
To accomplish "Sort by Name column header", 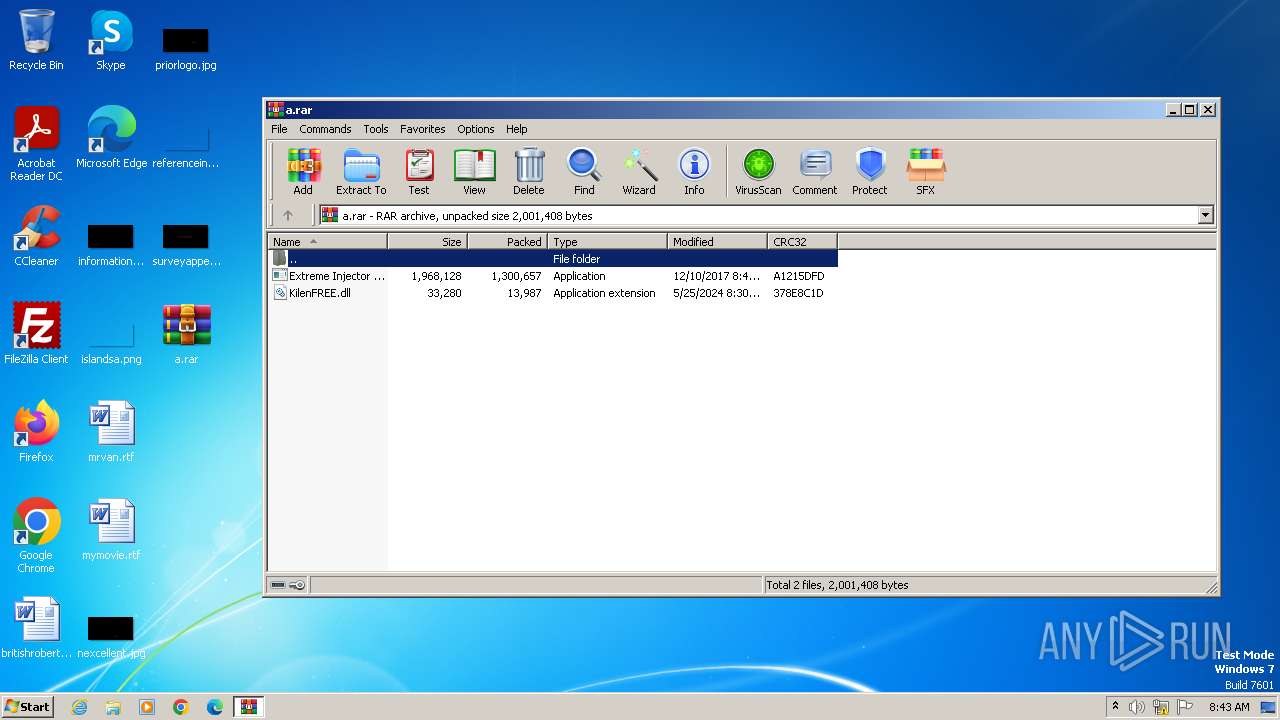I will pos(327,241).
